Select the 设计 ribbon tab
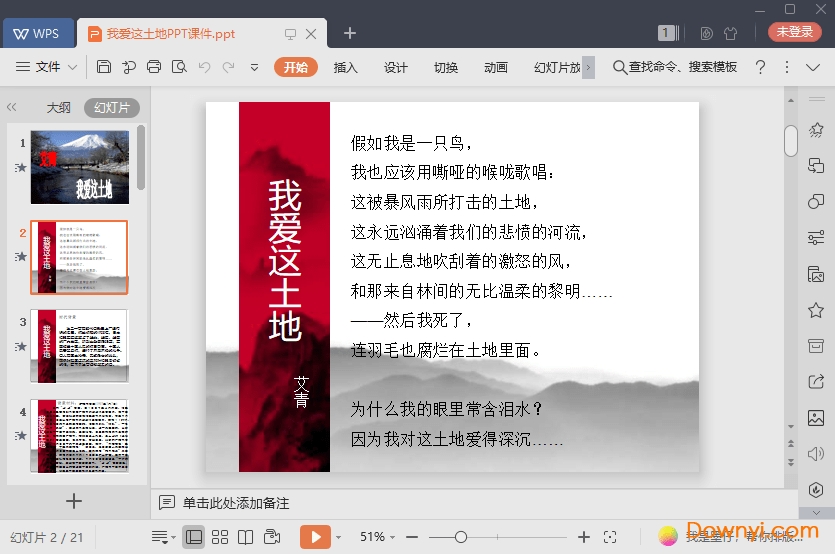835x554 pixels. pyautogui.click(x=395, y=67)
